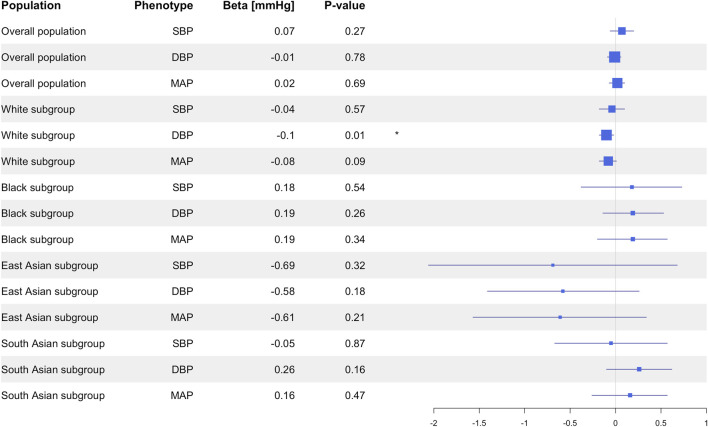
Task: Click the Population column header
Action: pos(31,6)
